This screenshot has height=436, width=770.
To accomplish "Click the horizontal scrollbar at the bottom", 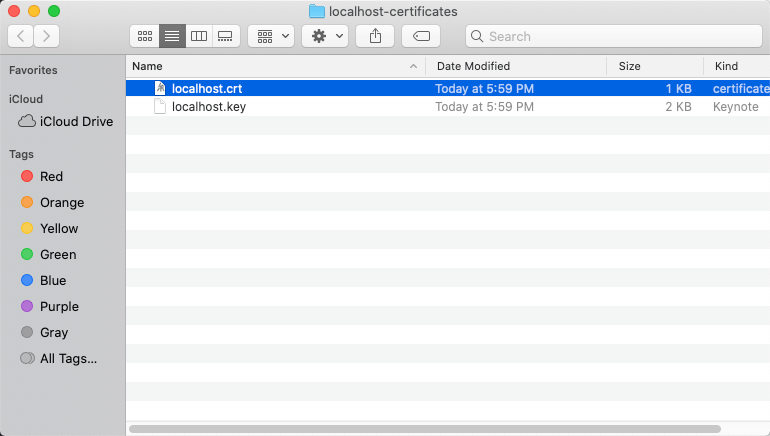I will (x=425, y=429).
